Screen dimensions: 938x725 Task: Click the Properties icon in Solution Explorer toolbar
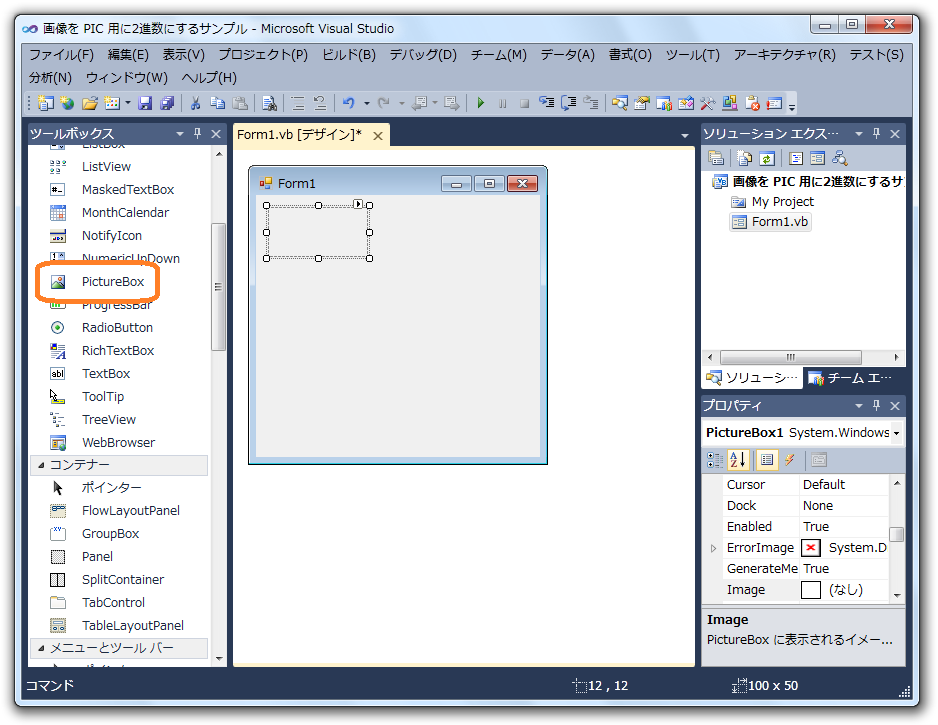pyautogui.click(x=716, y=158)
